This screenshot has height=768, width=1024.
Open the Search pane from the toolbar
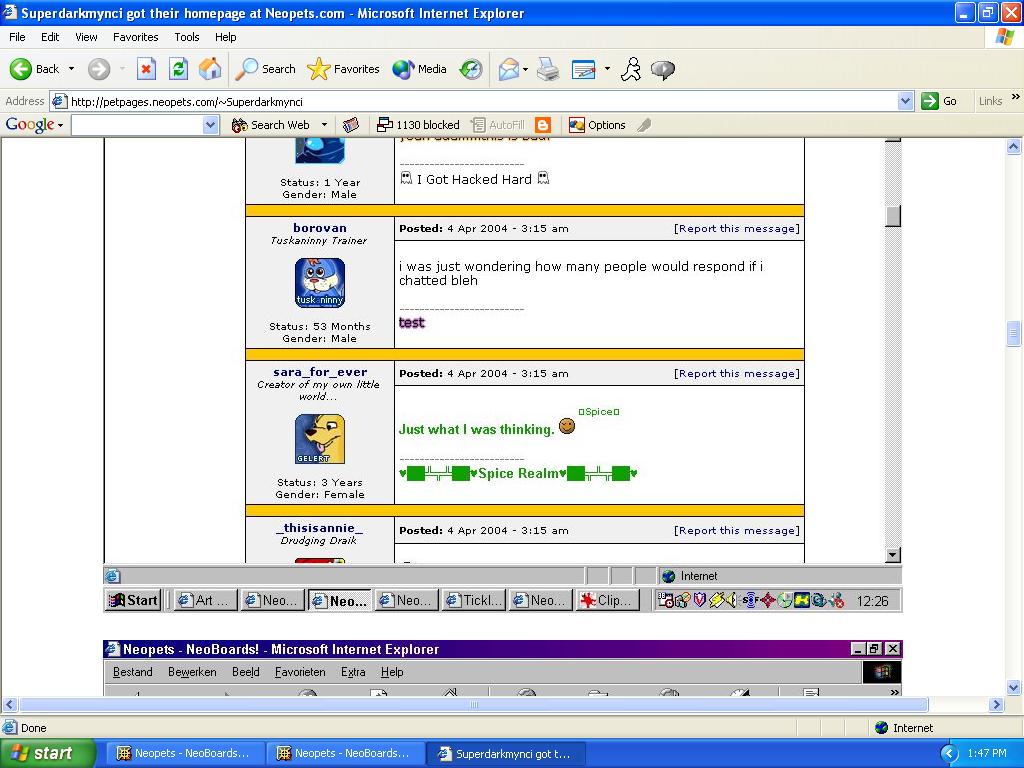coord(265,69)
